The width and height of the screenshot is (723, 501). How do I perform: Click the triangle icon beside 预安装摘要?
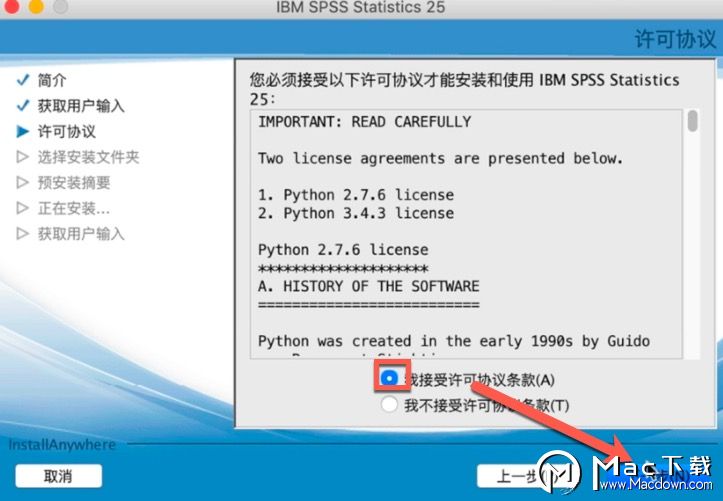point(23,183)
